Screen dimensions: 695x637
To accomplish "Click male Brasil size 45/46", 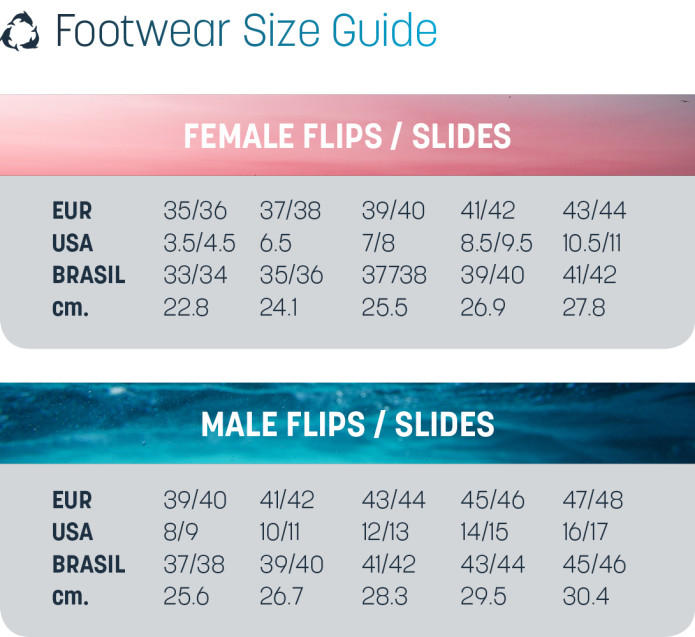I will [594, 564].
